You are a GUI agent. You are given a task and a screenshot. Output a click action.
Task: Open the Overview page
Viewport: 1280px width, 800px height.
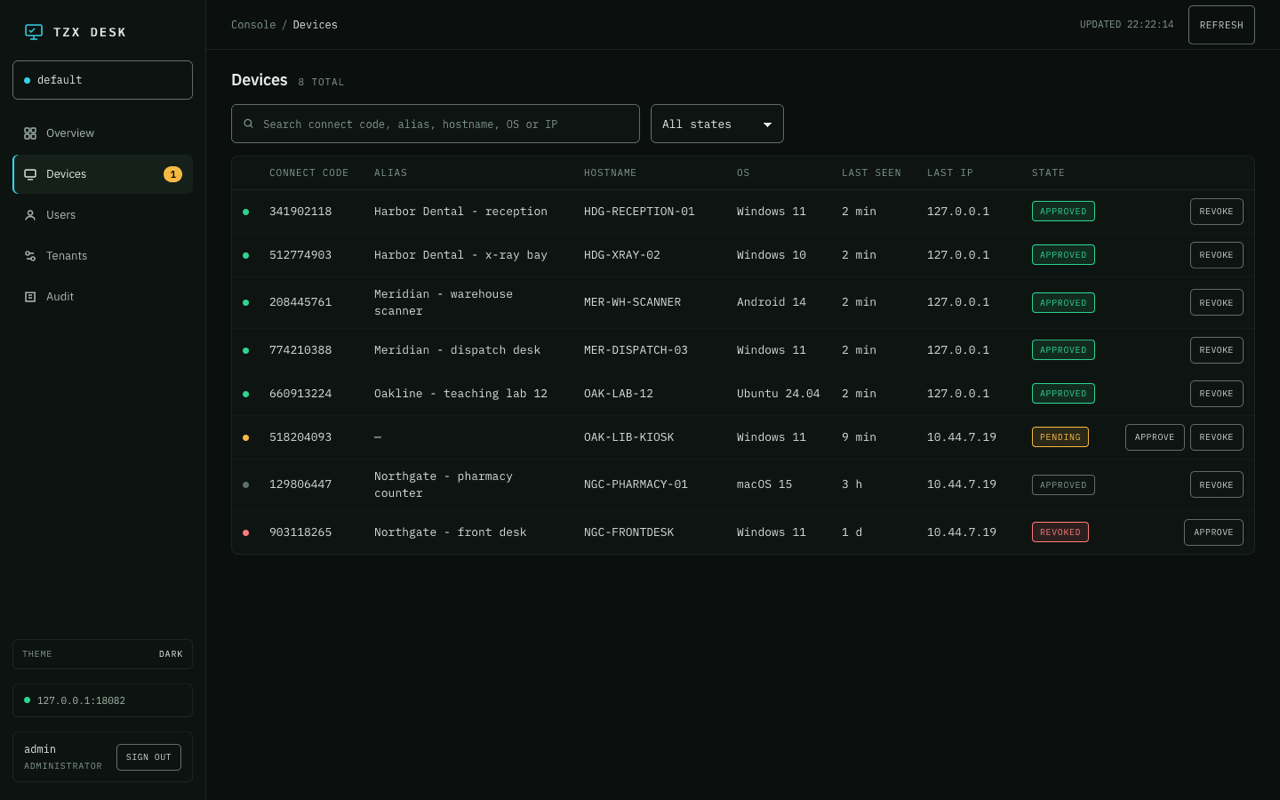[x=102, y=133]
